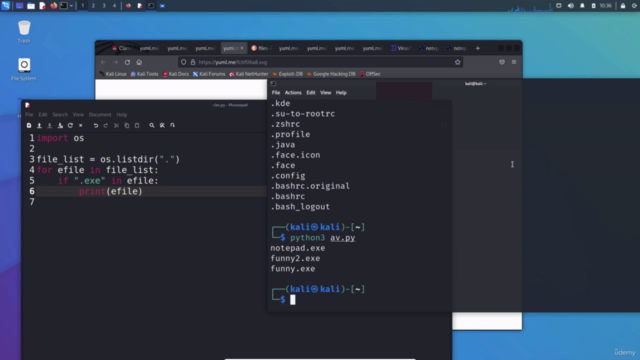The width and height of the screenshot is (640, 360).
Task: Click the lock screen icon in panel
Action: (623, 6)
